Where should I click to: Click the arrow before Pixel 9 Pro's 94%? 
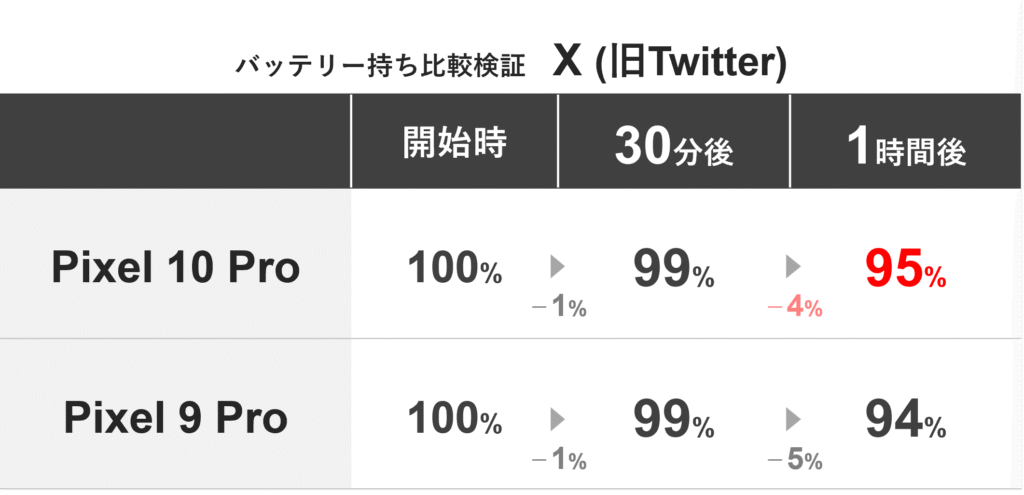click(794, 419)
